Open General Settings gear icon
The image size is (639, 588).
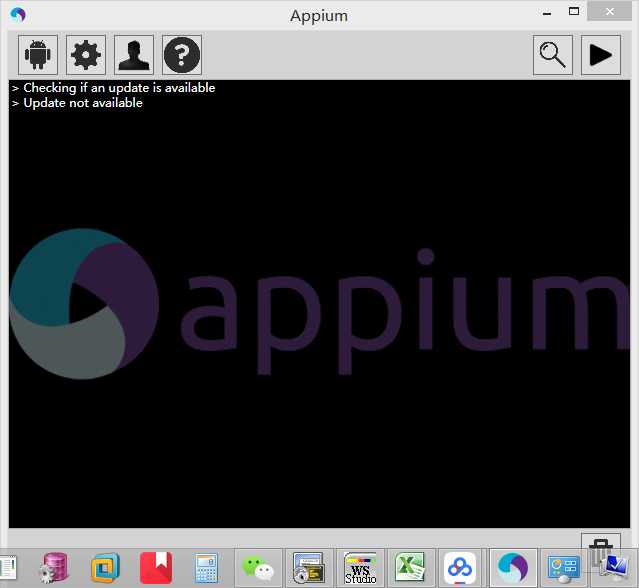coord(86,55)
